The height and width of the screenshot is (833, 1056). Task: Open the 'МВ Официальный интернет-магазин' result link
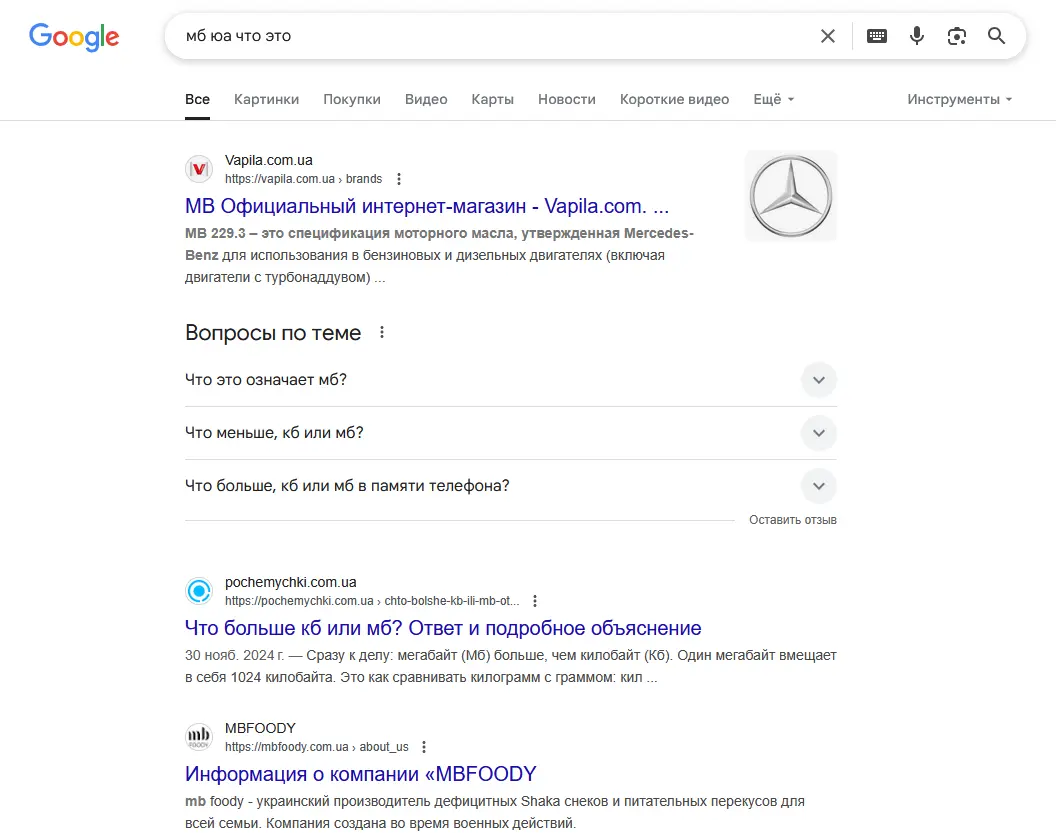pyautogui.click(x=427, y=206)
